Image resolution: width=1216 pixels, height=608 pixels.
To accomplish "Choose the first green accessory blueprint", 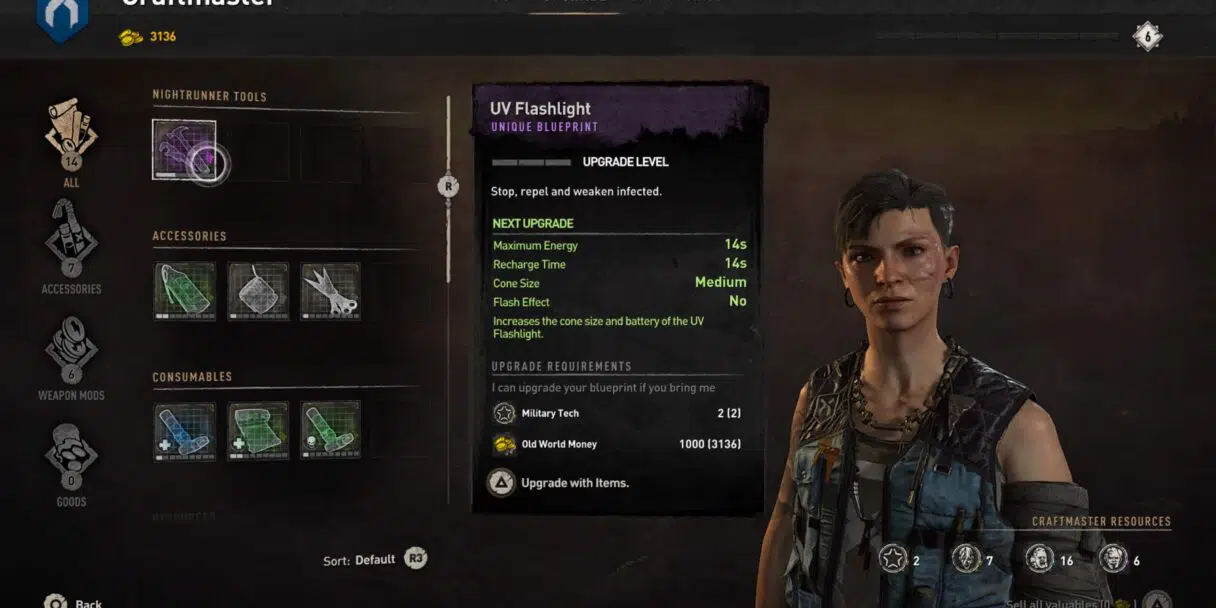I will (184, 291).
